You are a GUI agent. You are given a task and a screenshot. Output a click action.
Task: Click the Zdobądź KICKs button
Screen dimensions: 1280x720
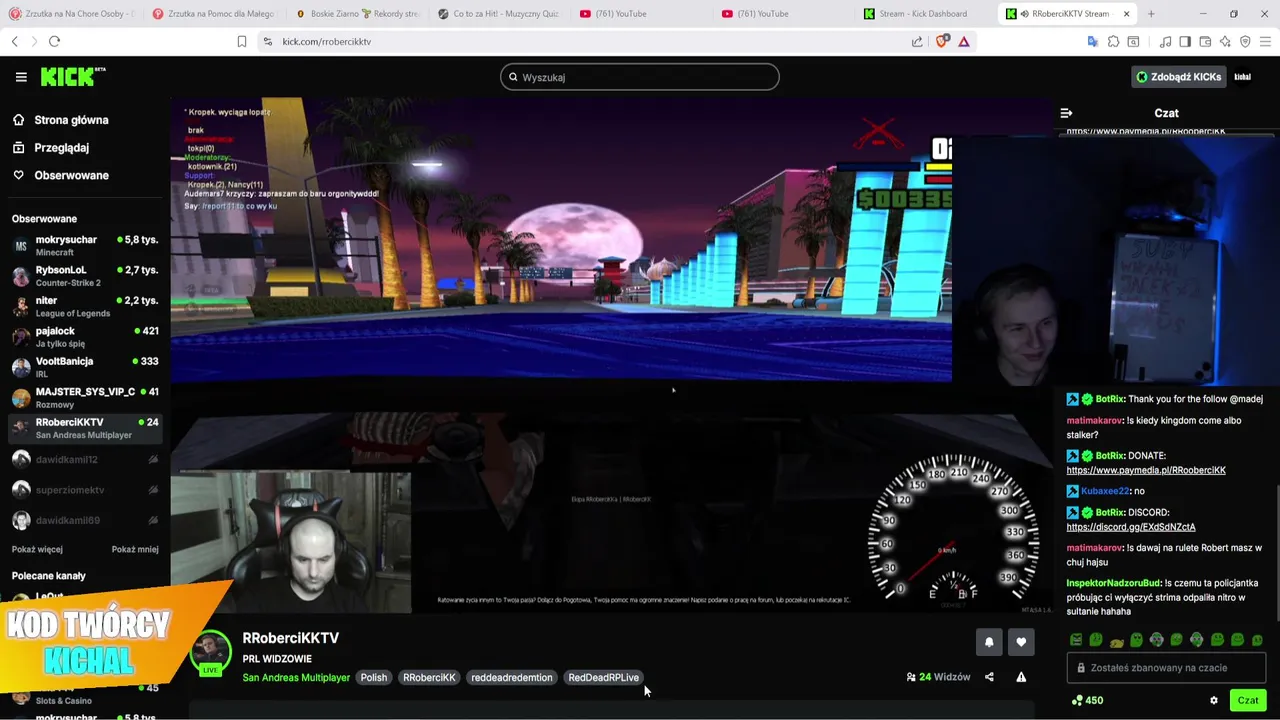point(1178,77)
